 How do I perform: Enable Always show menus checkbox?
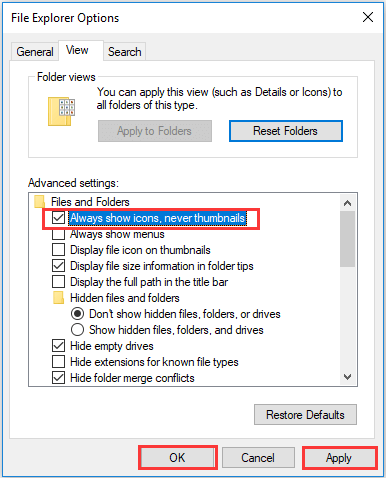58,234
